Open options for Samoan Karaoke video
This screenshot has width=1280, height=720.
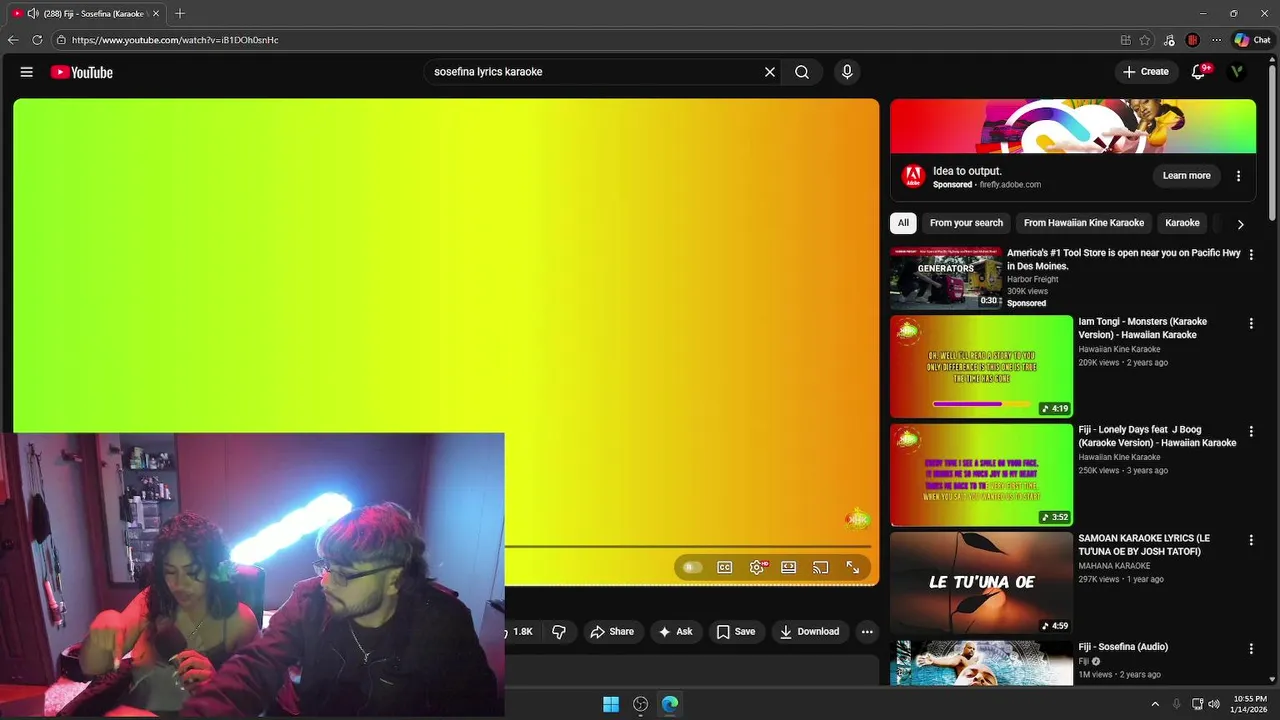pos(1251,540)
